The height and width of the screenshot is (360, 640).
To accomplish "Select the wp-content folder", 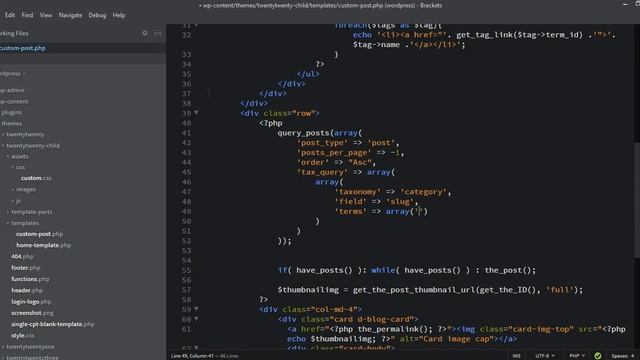I will [x=14, y=102].
